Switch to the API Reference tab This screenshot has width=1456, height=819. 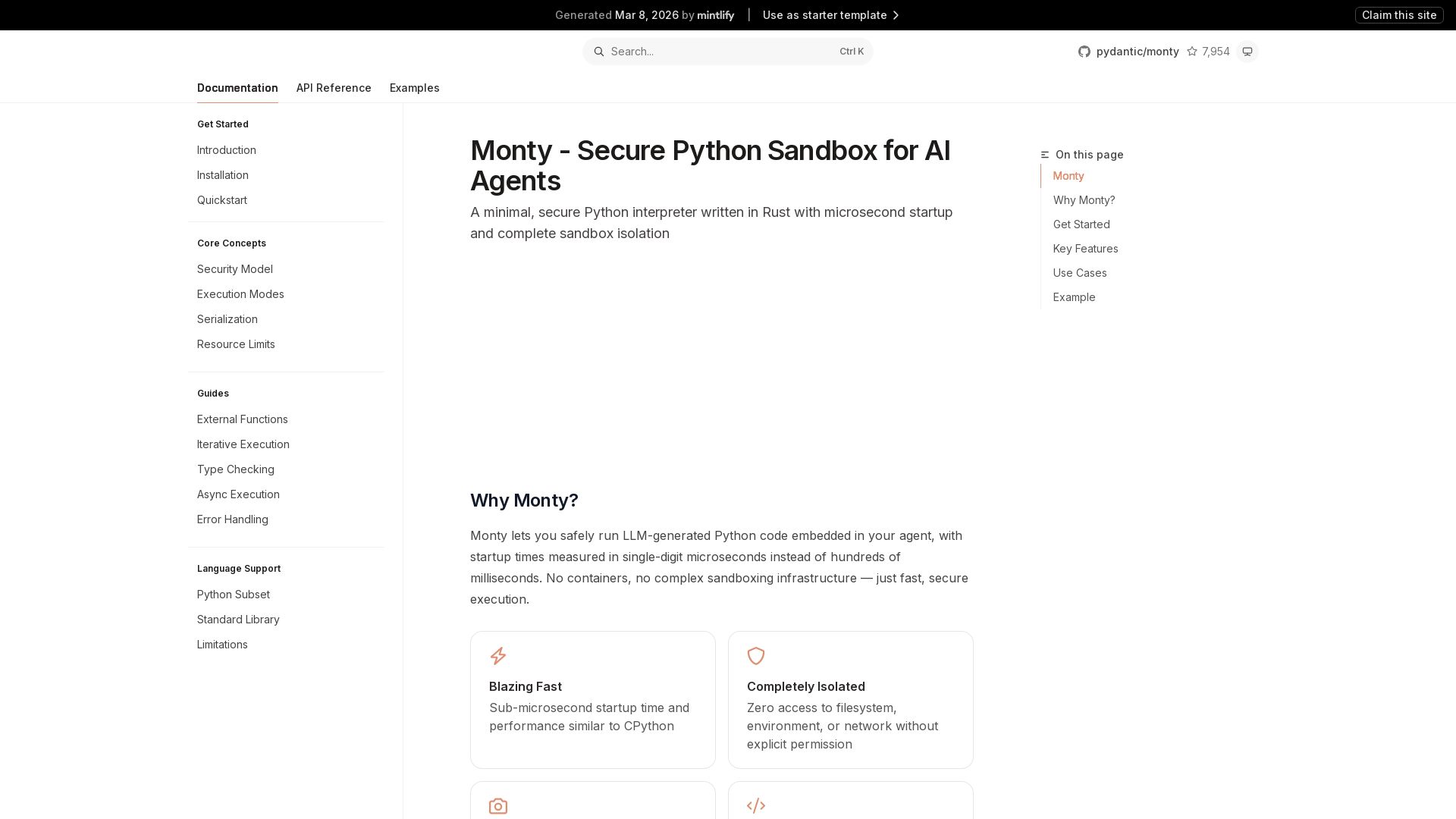pyautogui.click(x=334, y=88)
